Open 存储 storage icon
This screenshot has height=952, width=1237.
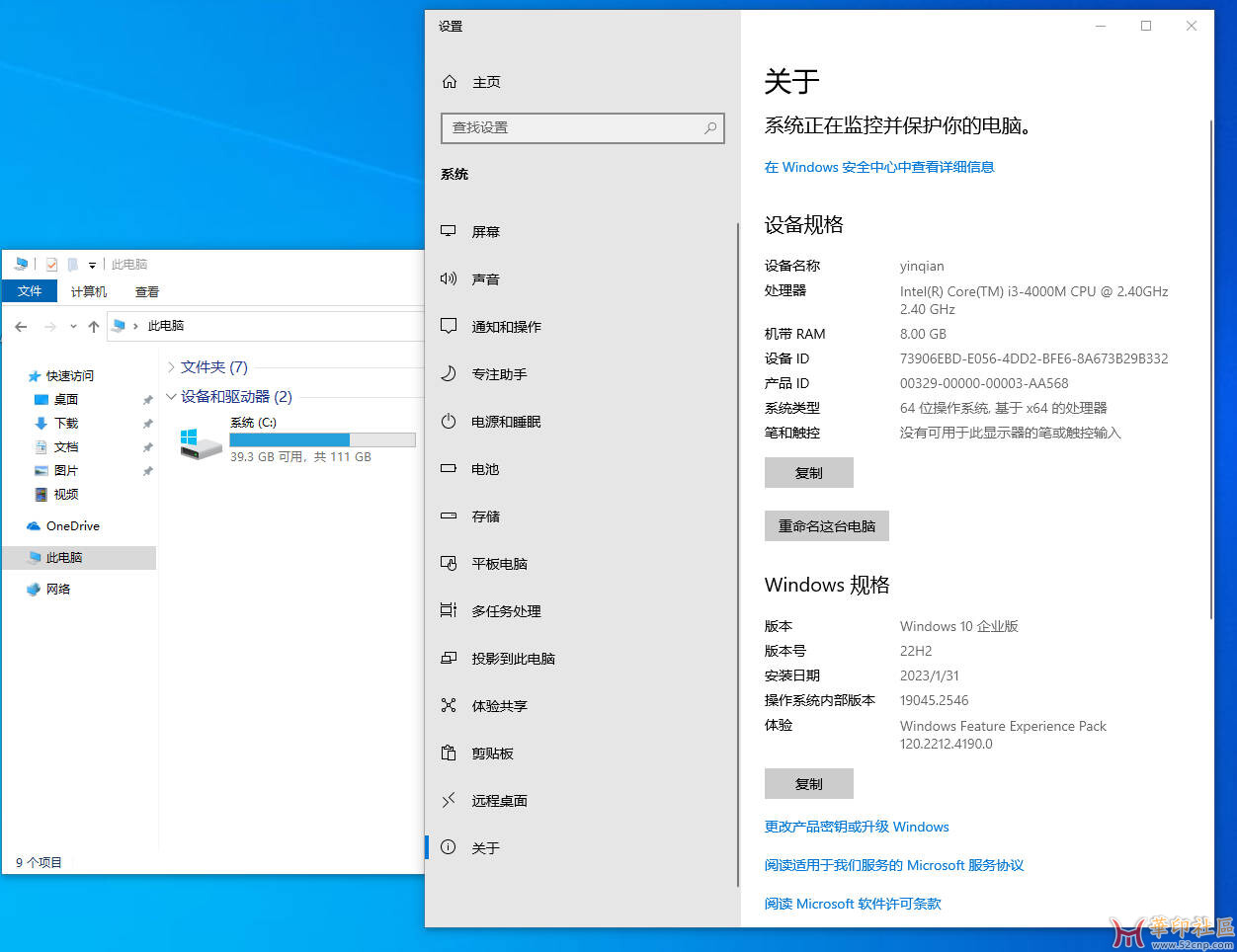[449, 516]
